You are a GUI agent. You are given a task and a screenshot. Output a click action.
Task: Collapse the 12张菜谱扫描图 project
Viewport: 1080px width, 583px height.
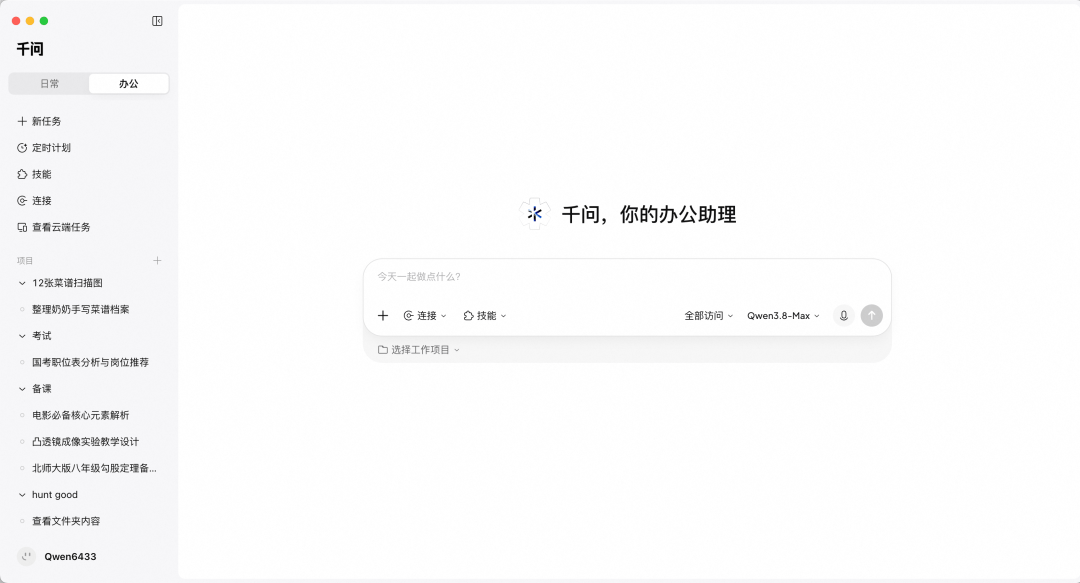22,283
